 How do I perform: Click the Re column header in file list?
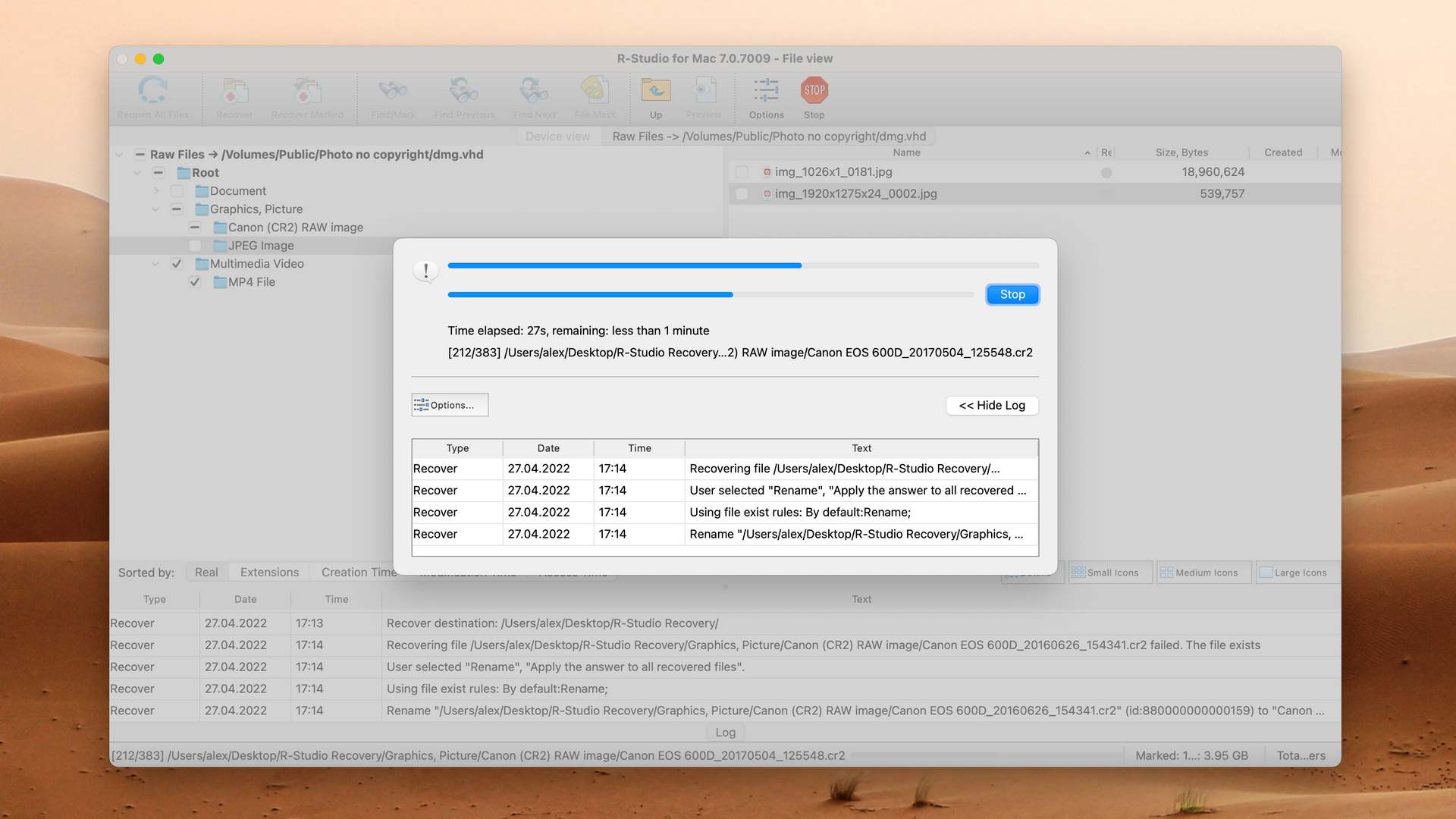pos(1106,152)
